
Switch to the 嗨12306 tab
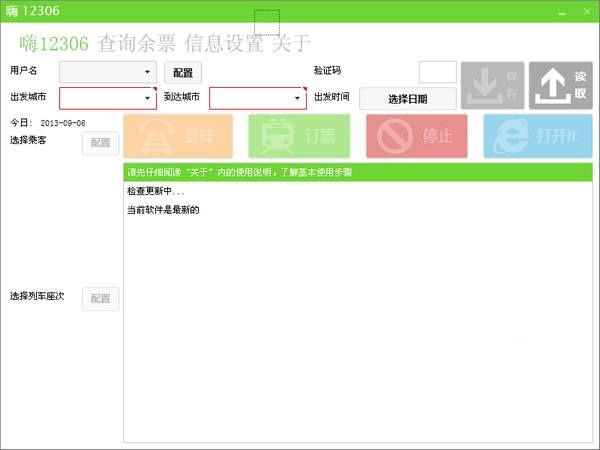coord(54,43)
